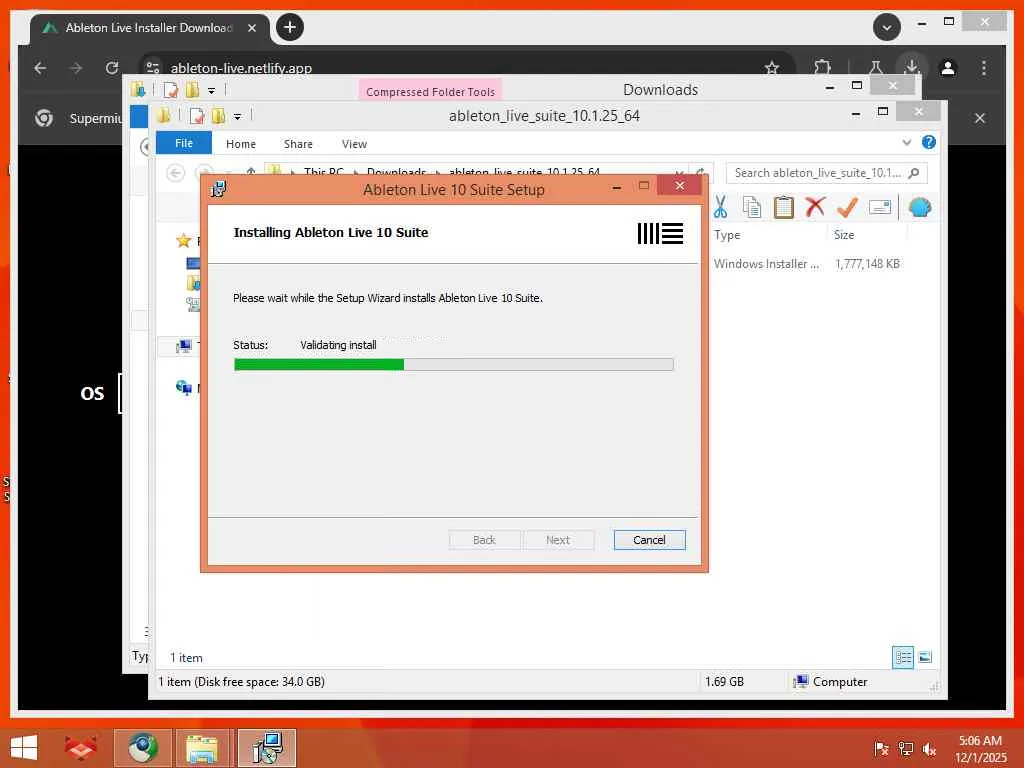Screen dimensions: 1024x768
Task: Open the Chrome tab search dropdown
Action: coord(887,27)
